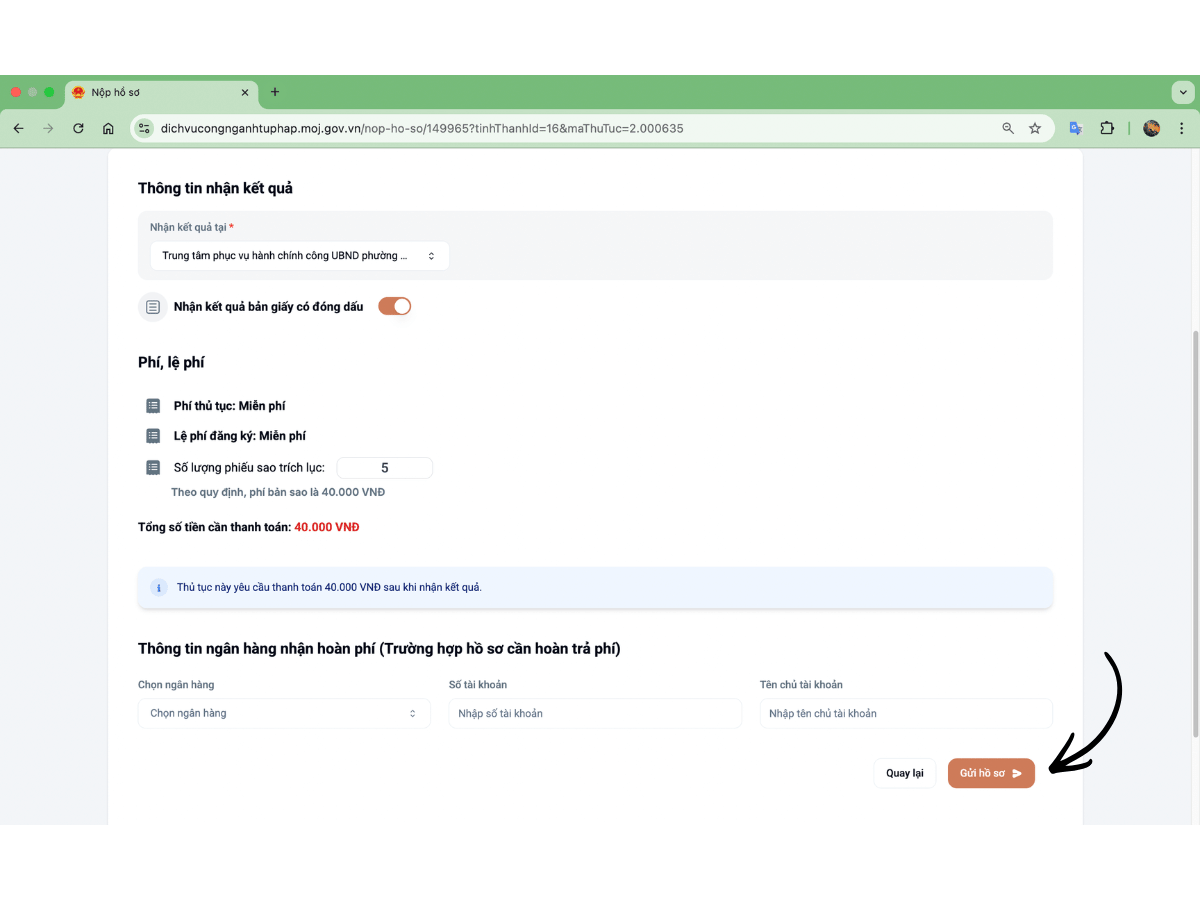The height and width of the screenshot is (900, 1200).
Task: Open the Chọn ngân hàng dropdown
Action: click(x=284, y=713)
